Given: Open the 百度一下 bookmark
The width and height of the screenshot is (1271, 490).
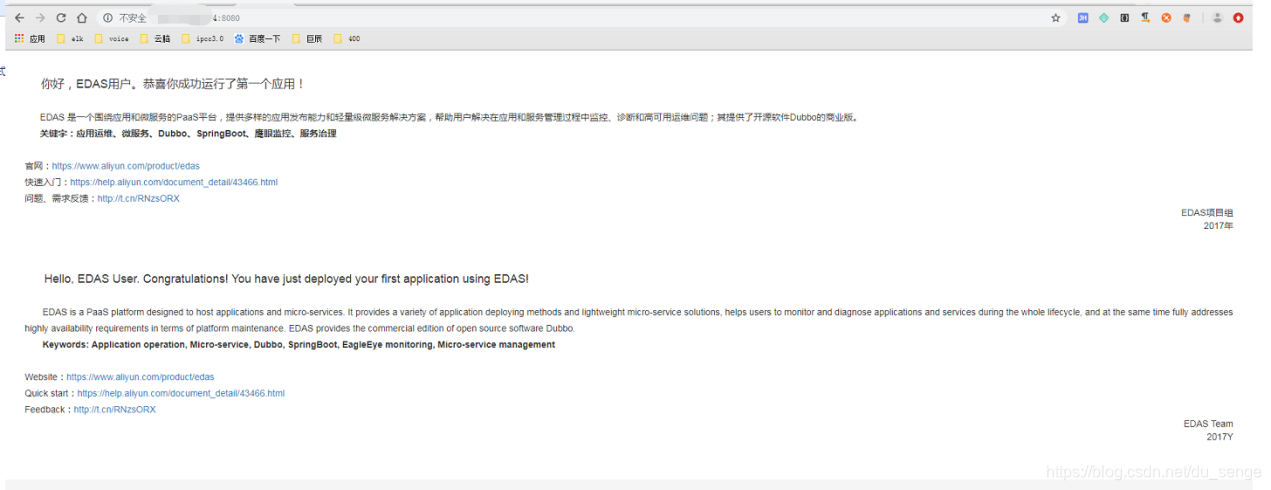Looking at the screenshot, I should coord(258,39).
